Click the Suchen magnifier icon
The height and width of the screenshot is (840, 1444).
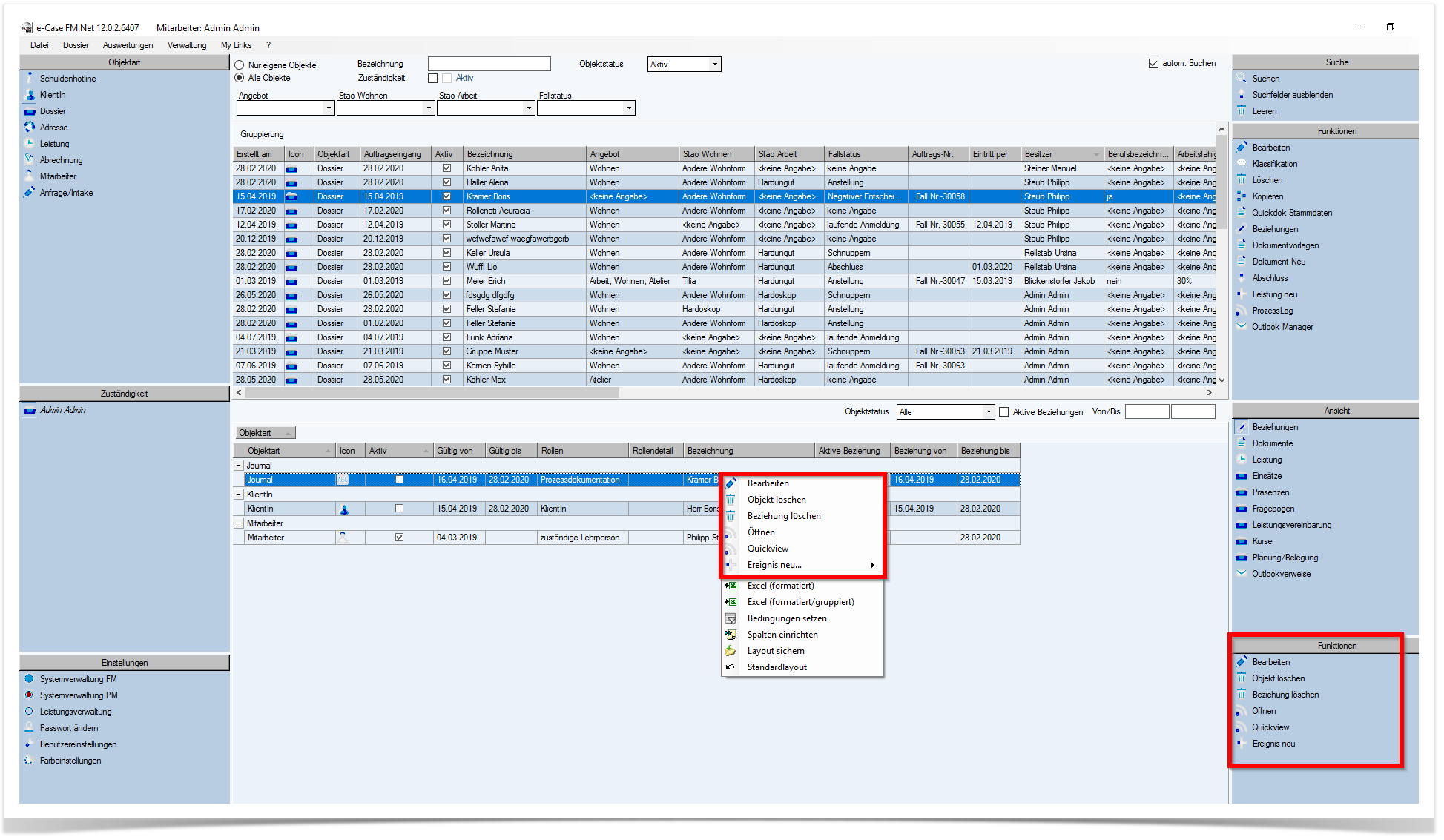pos(1242,79)
